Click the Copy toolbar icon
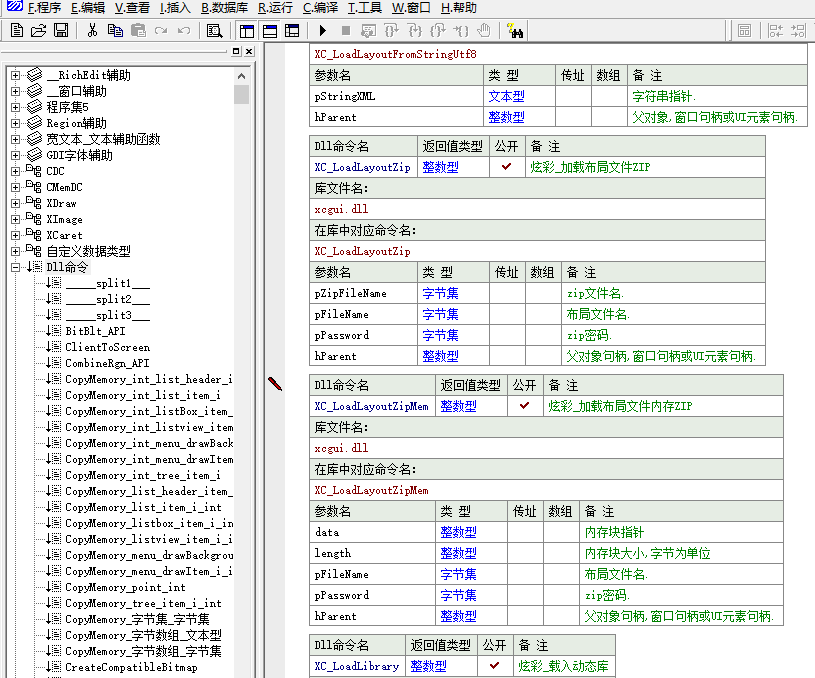The image size is (815, 678). [x=115, y=31]
